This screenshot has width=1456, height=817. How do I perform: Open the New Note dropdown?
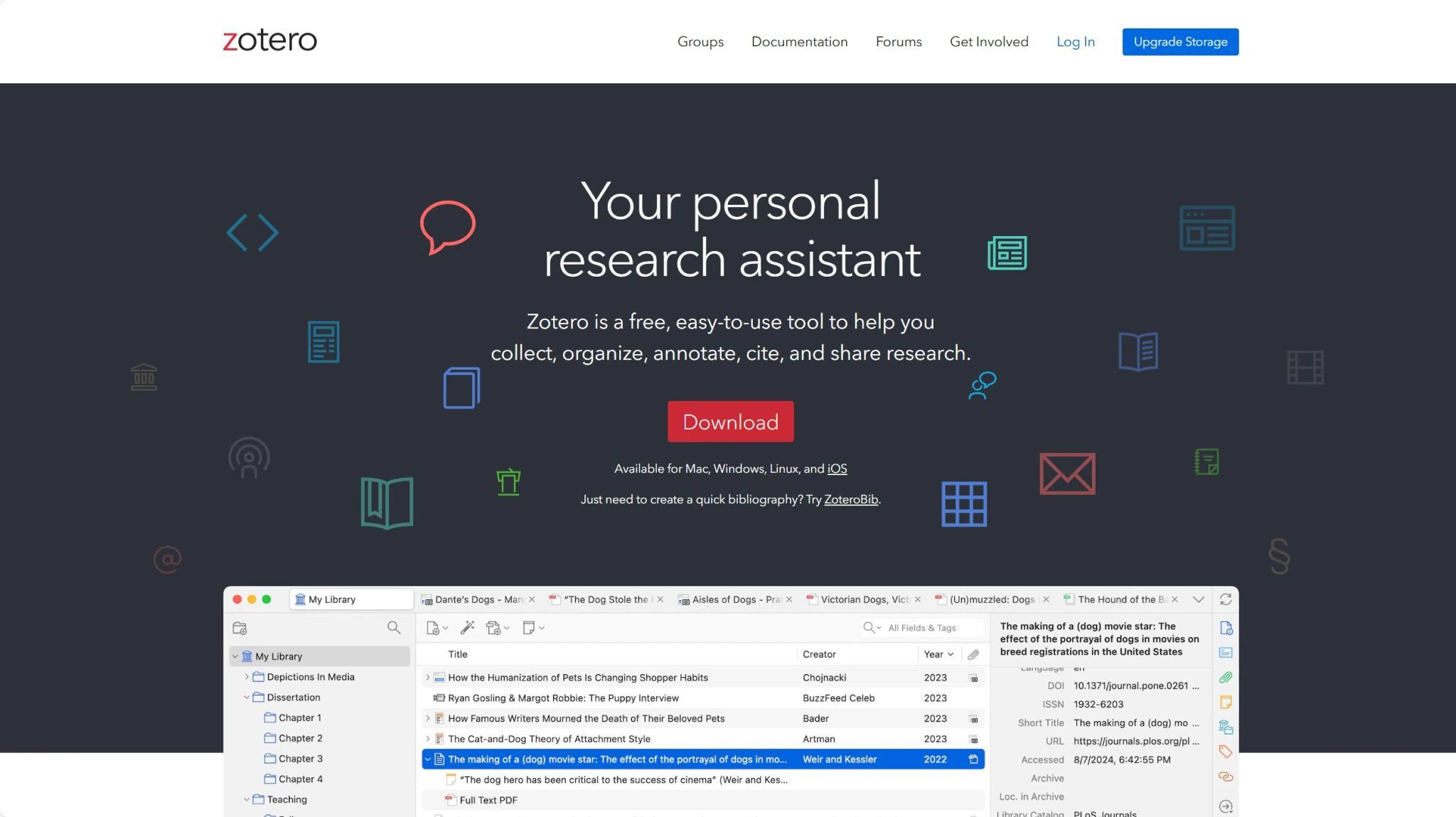[533, 628]
